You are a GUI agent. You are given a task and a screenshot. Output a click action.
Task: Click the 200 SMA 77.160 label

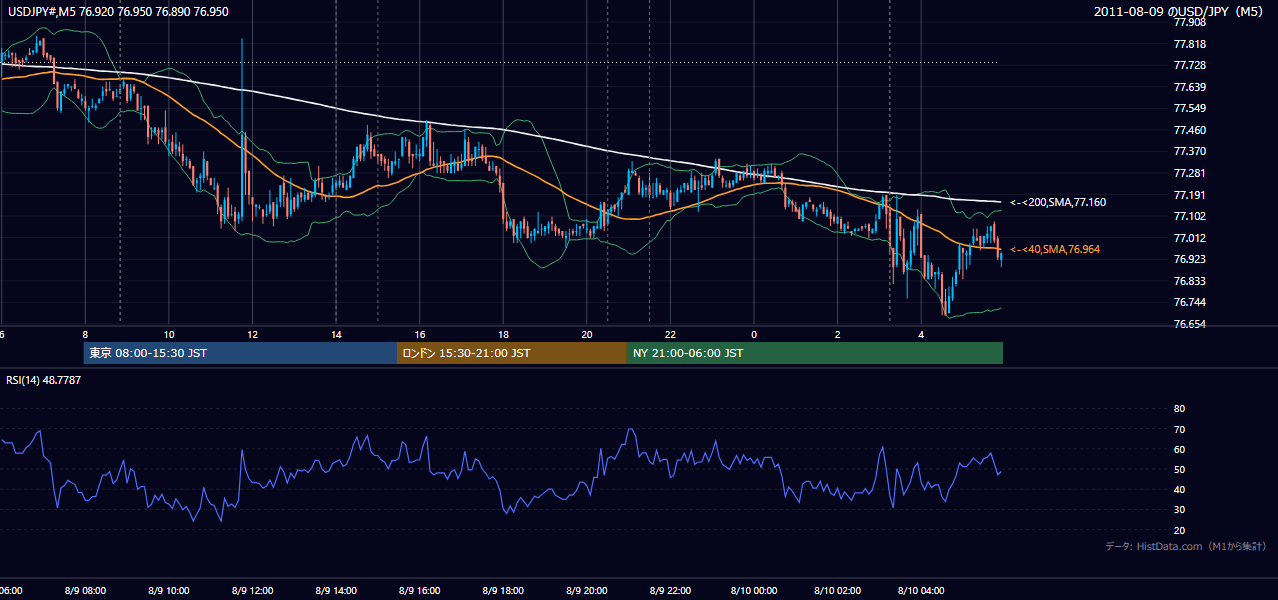pyautogui.click(x=1058, y=203)
